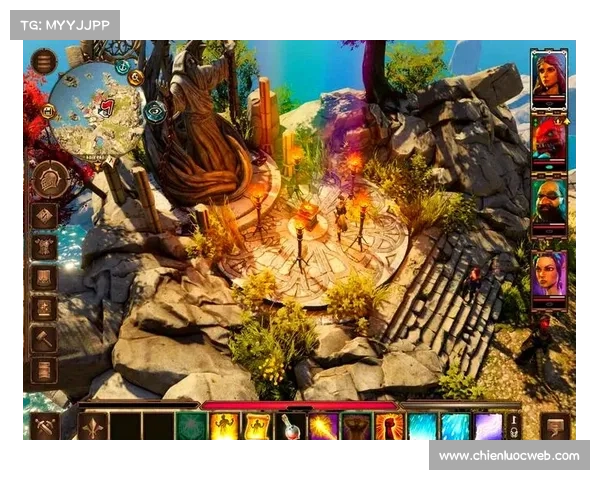
Task: Open the hammer crafting panel icon
Action: coord(44,339)
